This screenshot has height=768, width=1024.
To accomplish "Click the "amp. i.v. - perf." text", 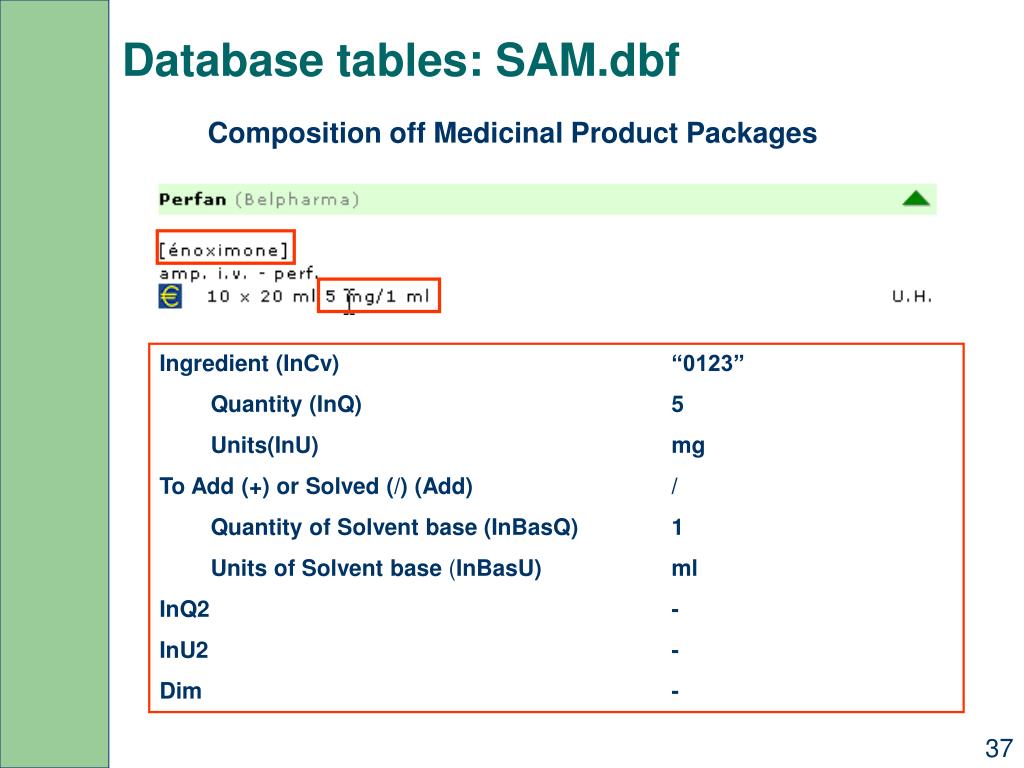I will tap(238, 272).
